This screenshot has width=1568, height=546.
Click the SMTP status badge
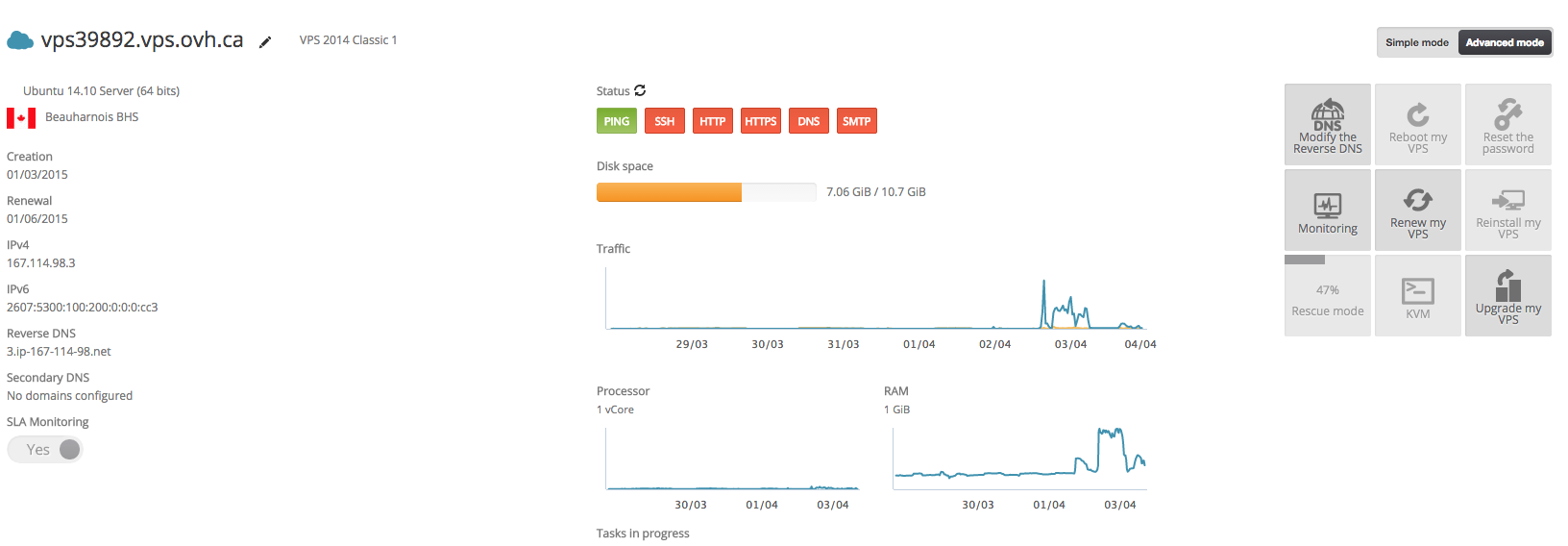[856, 121]
